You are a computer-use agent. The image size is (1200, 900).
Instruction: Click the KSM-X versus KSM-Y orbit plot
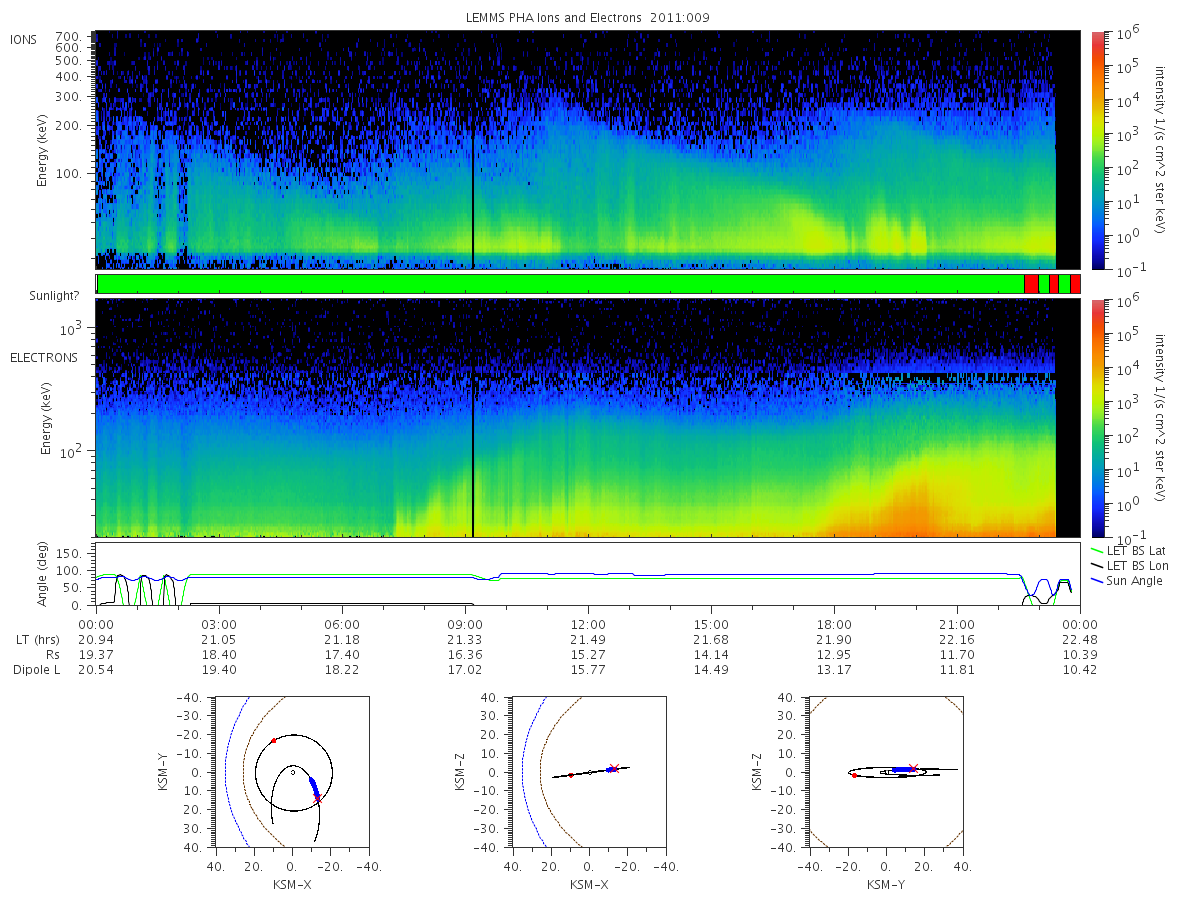click(291, 772)
